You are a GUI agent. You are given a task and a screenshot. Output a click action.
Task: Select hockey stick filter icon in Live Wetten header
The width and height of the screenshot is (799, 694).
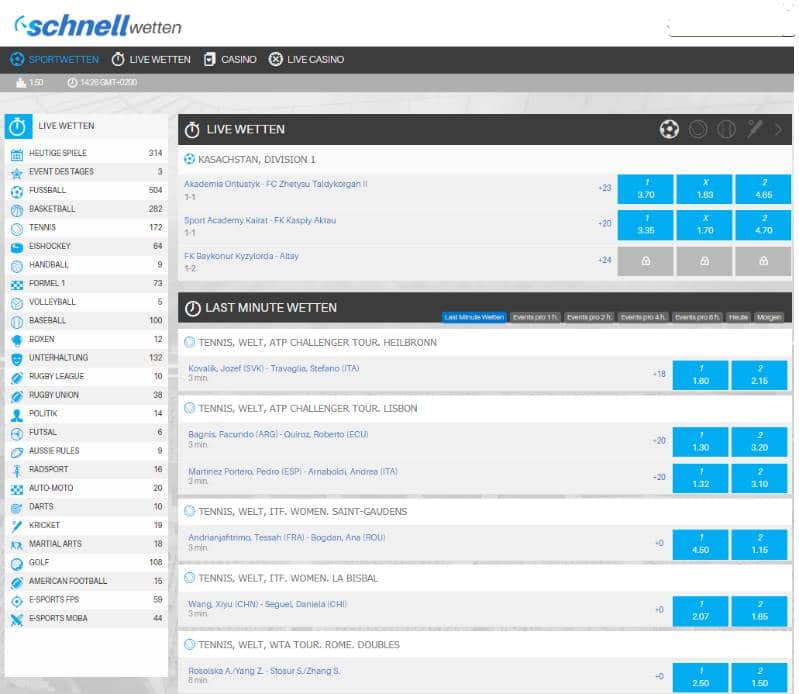[755, 129]
